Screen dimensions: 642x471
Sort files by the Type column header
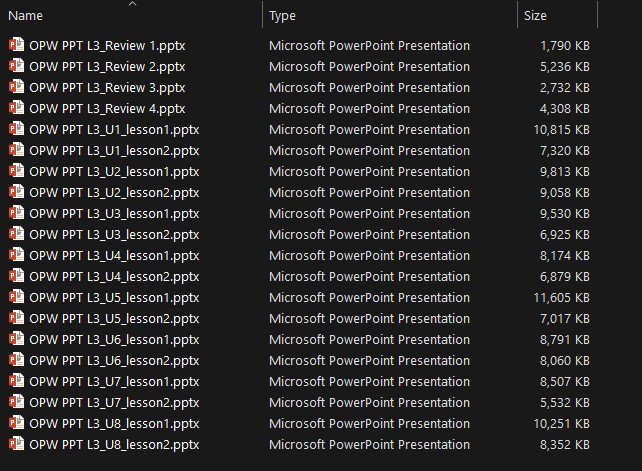[282, 16]
